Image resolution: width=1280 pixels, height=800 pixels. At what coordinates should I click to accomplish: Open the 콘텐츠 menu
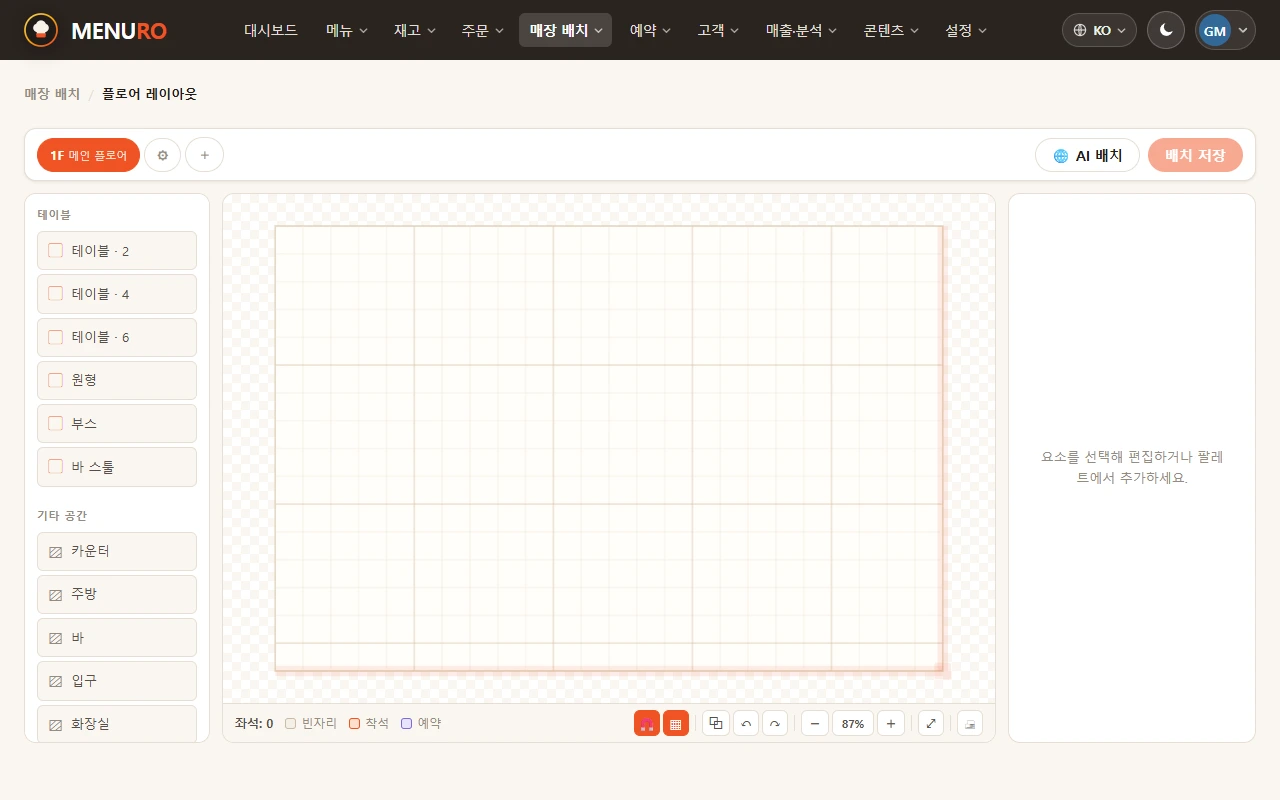[x=892, y=30]
